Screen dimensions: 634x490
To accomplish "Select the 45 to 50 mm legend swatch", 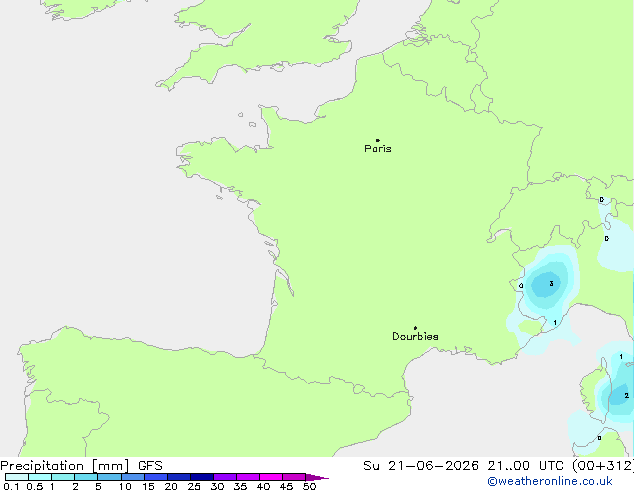I will point(294,477).
